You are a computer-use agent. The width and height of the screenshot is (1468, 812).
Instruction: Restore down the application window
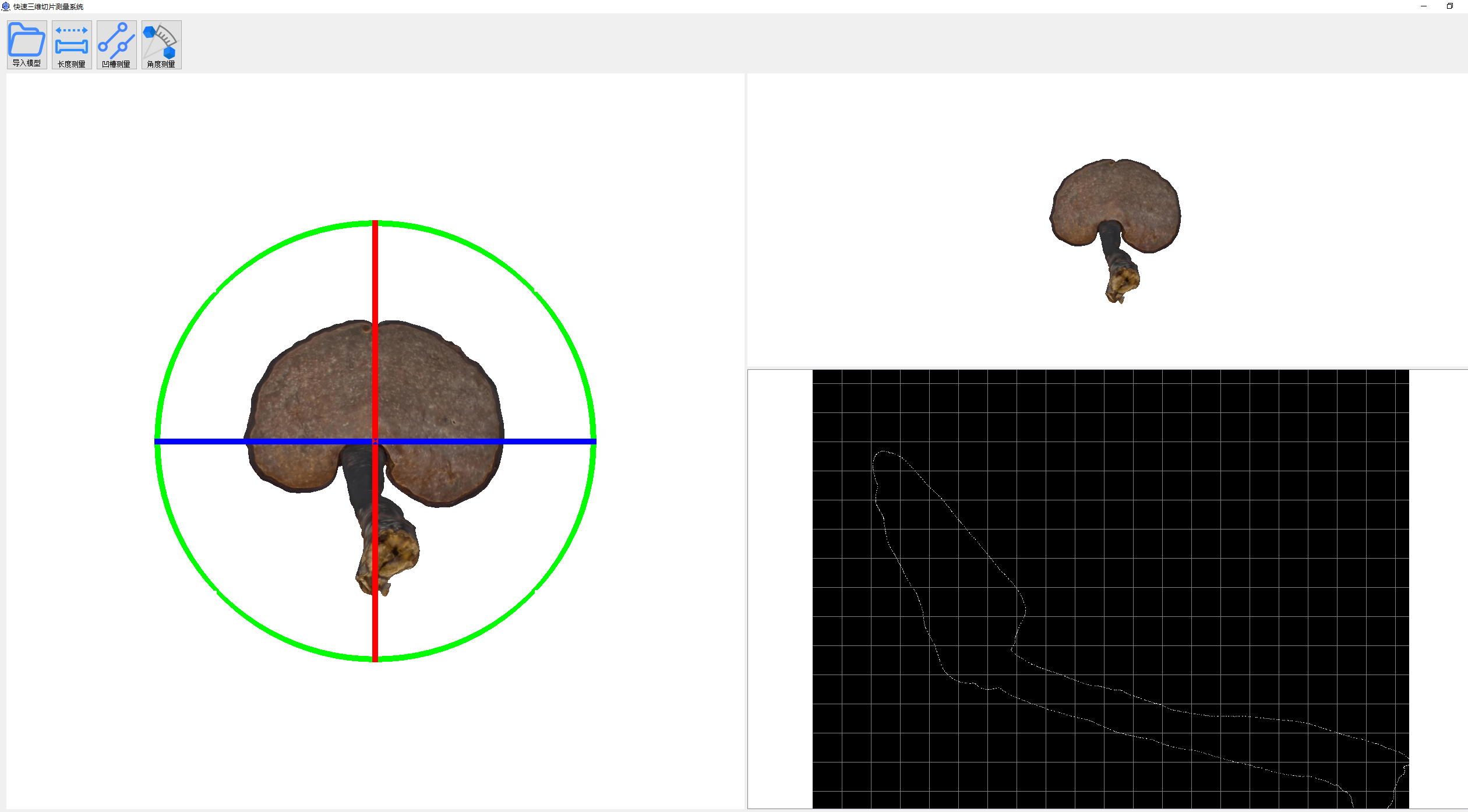pos(1450,6)
